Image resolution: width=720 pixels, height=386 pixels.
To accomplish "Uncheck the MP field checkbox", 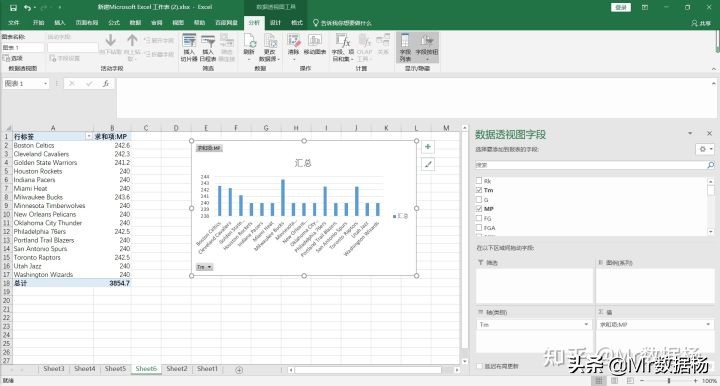I will click(479, 209).
